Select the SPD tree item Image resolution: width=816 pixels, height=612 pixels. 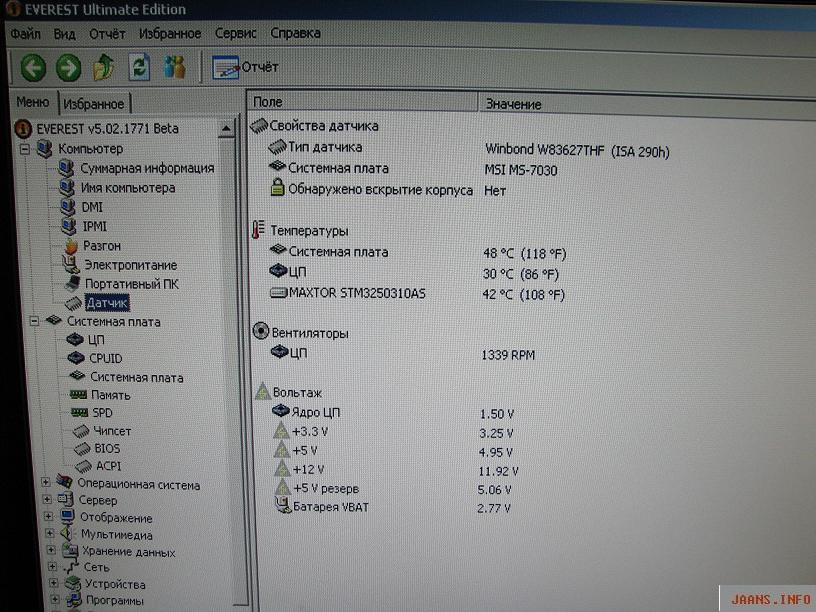tap(102, 413)
